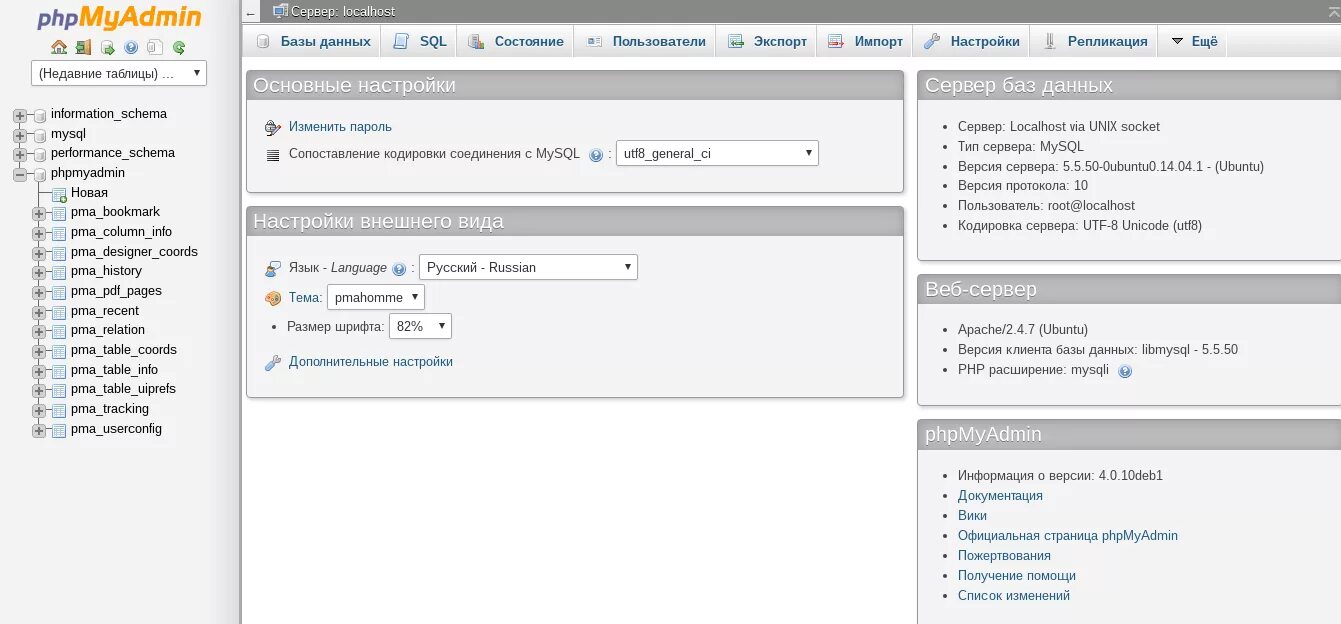Viewport: 1341px width, 624px height.
Task: Click Новая to create new table
Action: 89,193
